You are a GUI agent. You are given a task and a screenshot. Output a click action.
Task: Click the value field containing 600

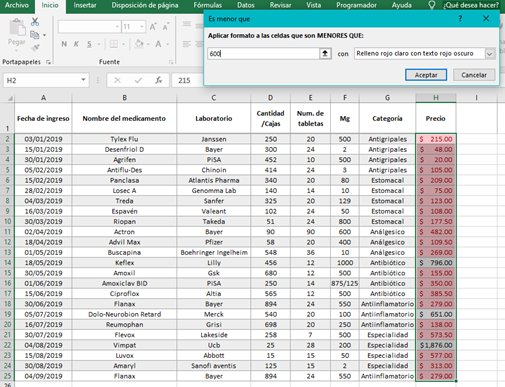(263, 54)
